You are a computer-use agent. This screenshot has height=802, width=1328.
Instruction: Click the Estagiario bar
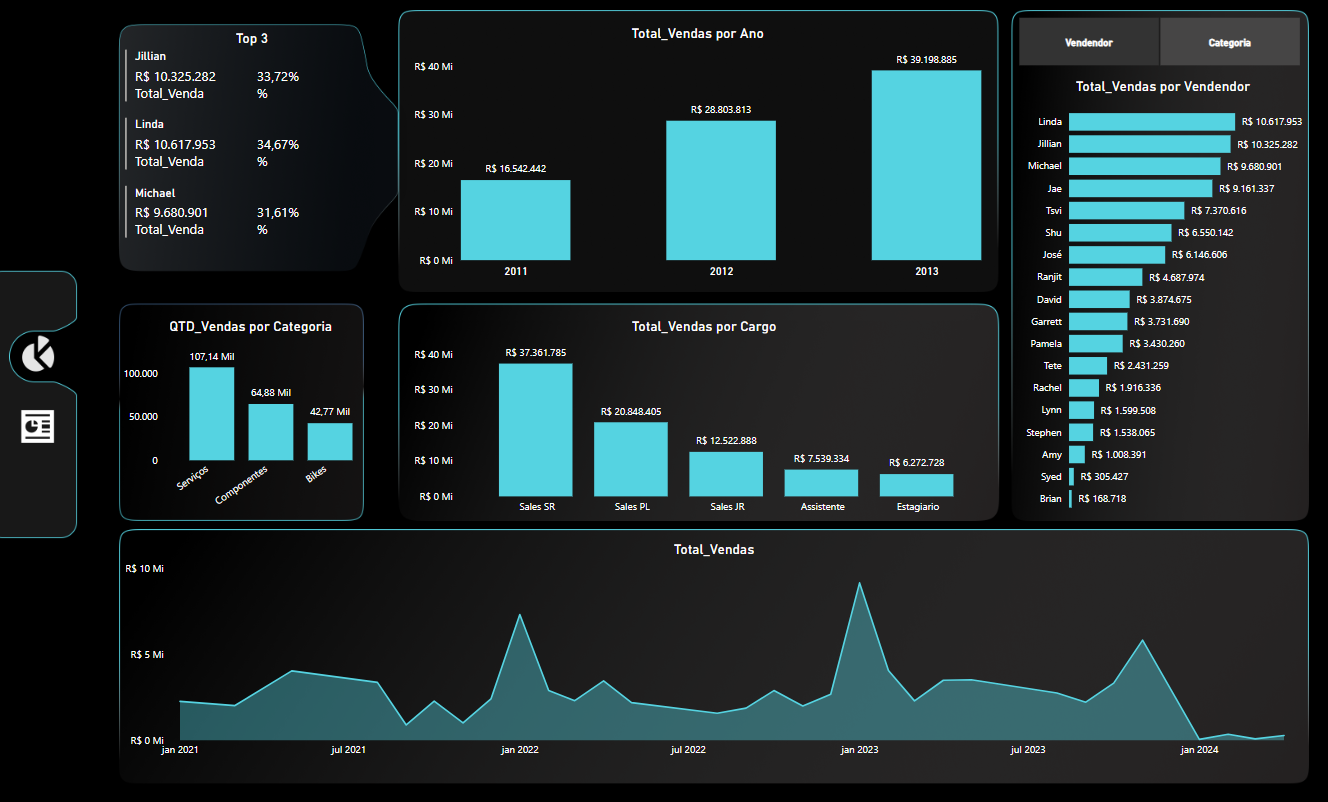pos(917,485)
